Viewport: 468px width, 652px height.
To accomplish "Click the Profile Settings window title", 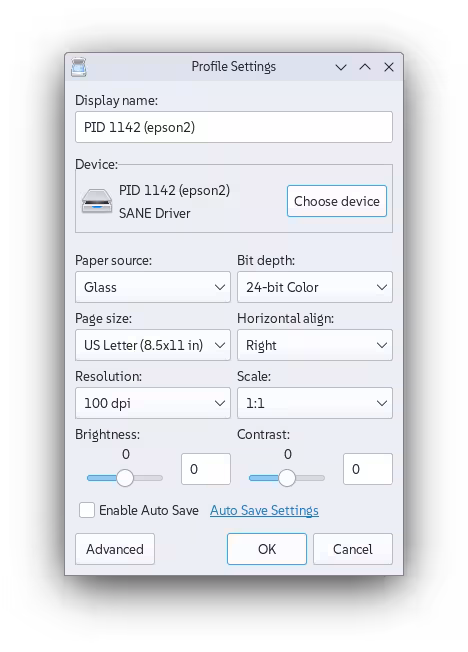I will coord(233,67).
